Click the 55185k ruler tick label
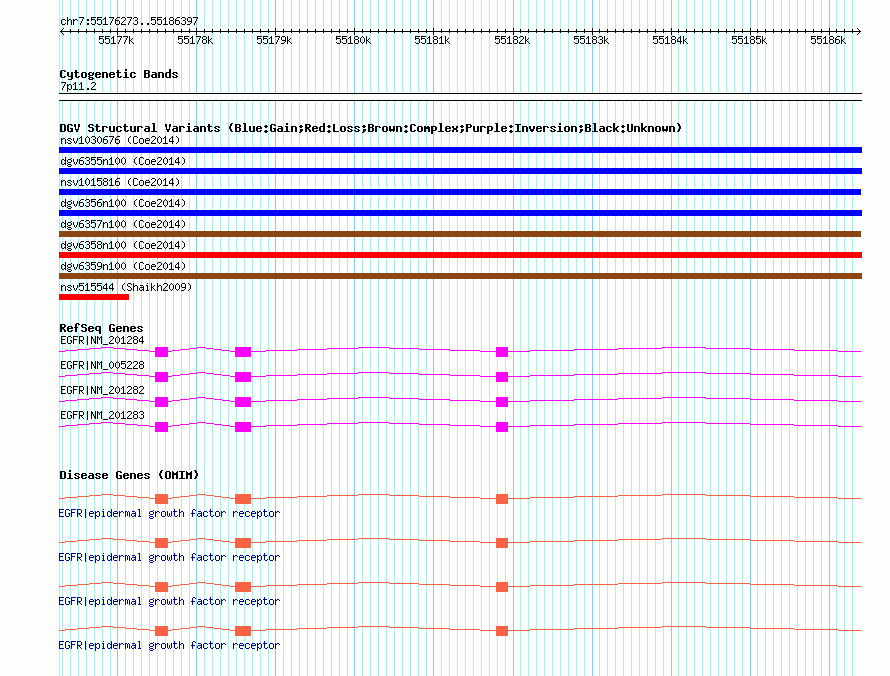 (x=749, y=40)
